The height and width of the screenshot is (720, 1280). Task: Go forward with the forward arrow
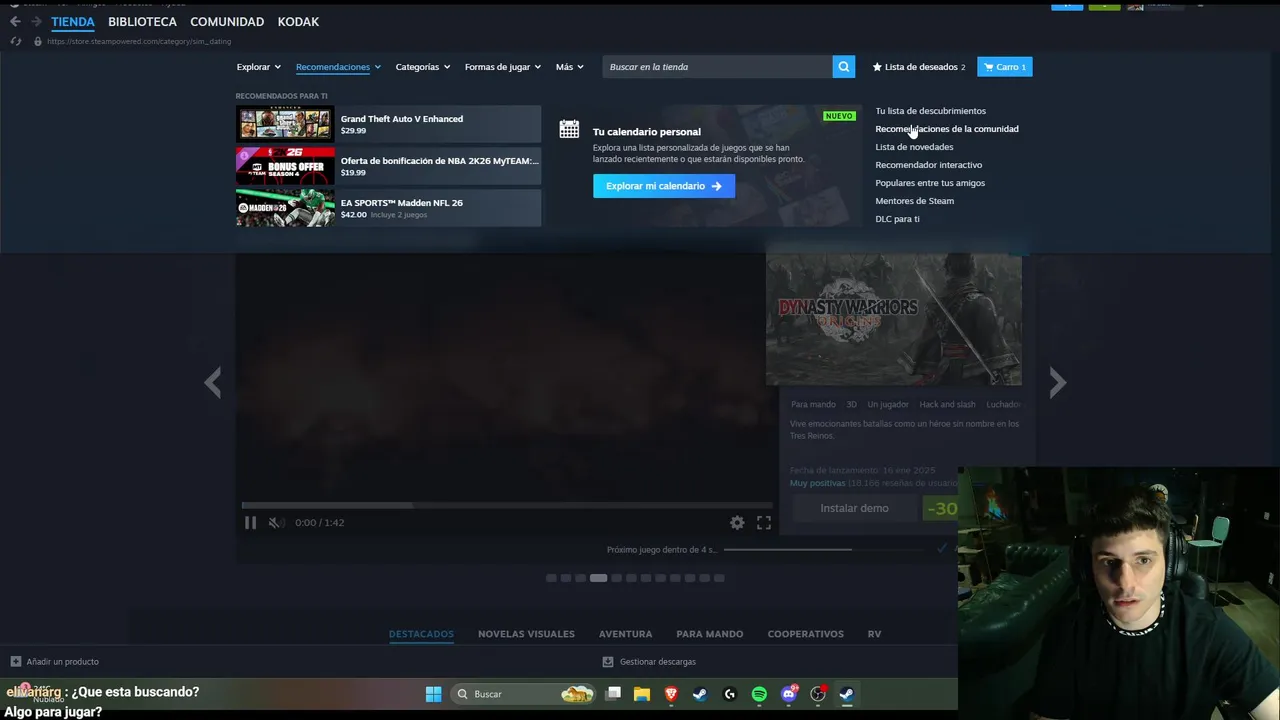pyautogui.click(x=36, y=21)
